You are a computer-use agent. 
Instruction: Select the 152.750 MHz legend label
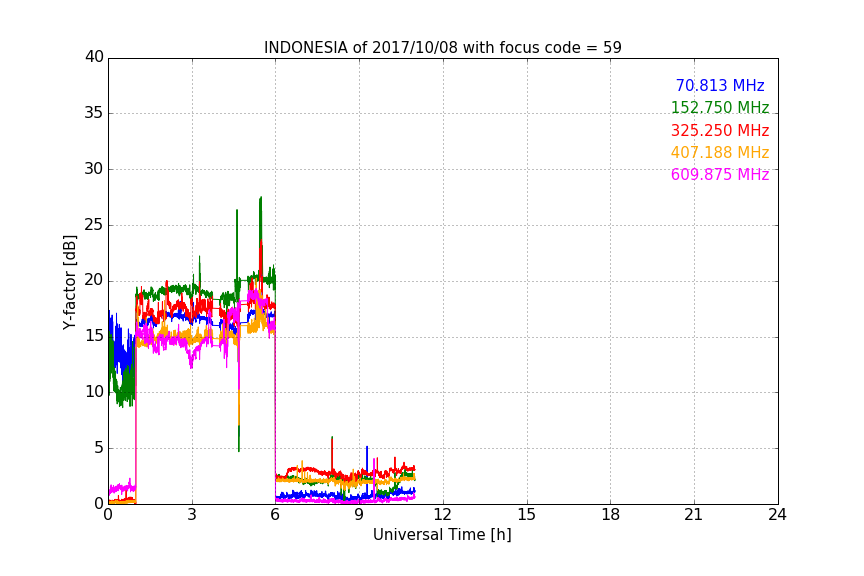point(720,107)
